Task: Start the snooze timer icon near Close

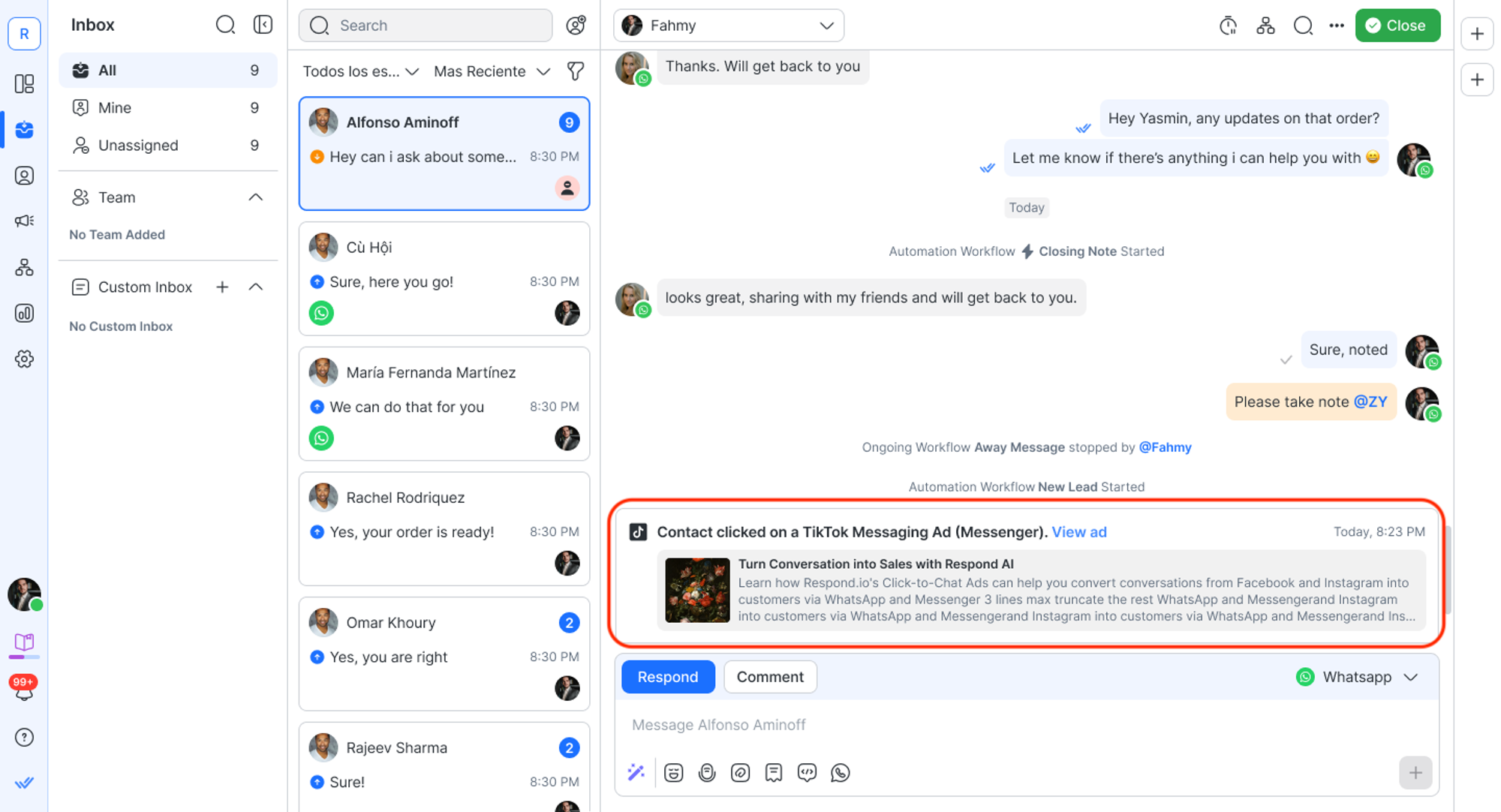Action: coord(1228,25)
